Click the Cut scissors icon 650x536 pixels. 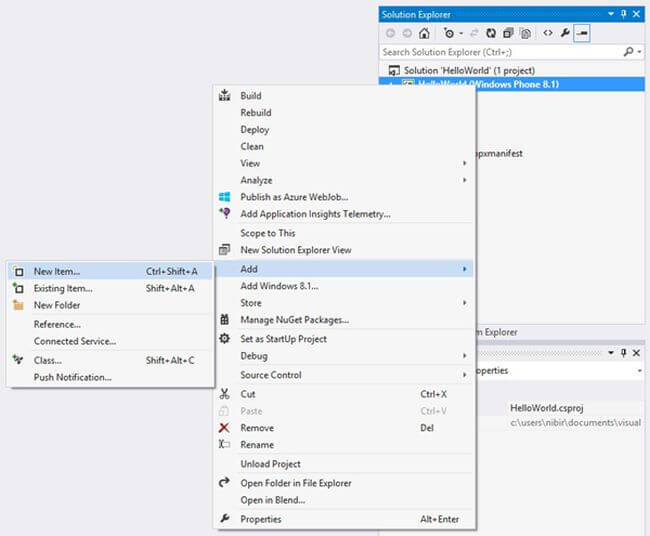pos(224,394)
